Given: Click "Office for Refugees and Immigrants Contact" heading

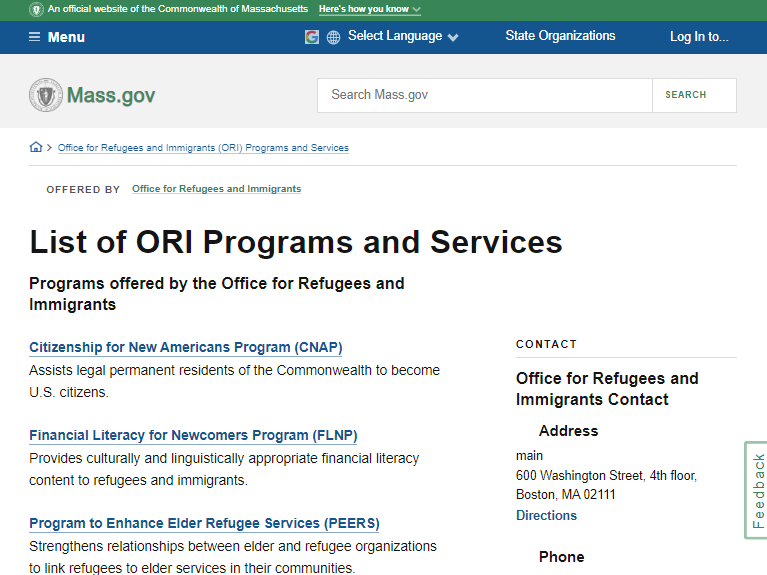Looking at the screenshot, I should click(x=607, y=389).
